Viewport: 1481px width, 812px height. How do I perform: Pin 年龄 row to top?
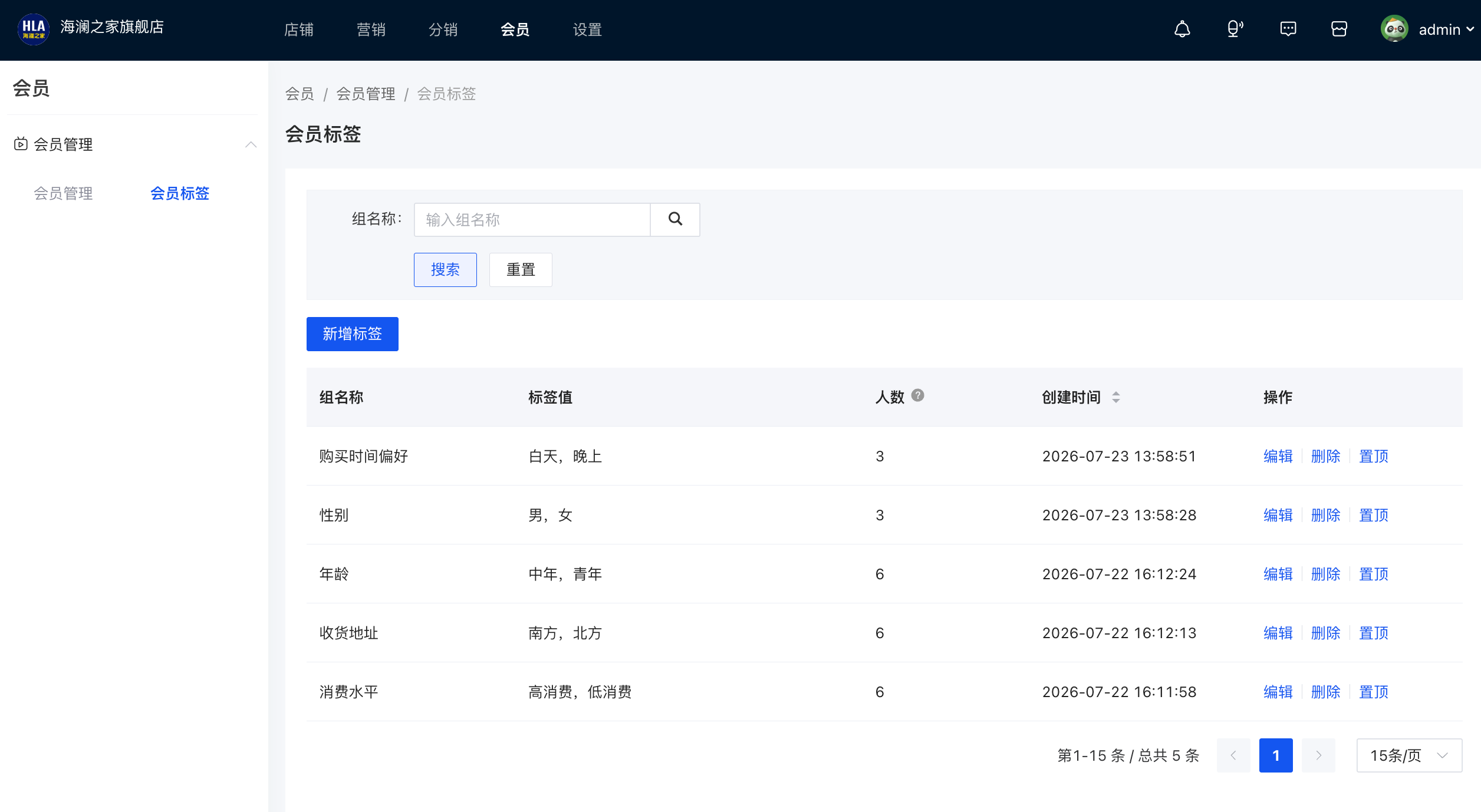(x=1374, y=574)
